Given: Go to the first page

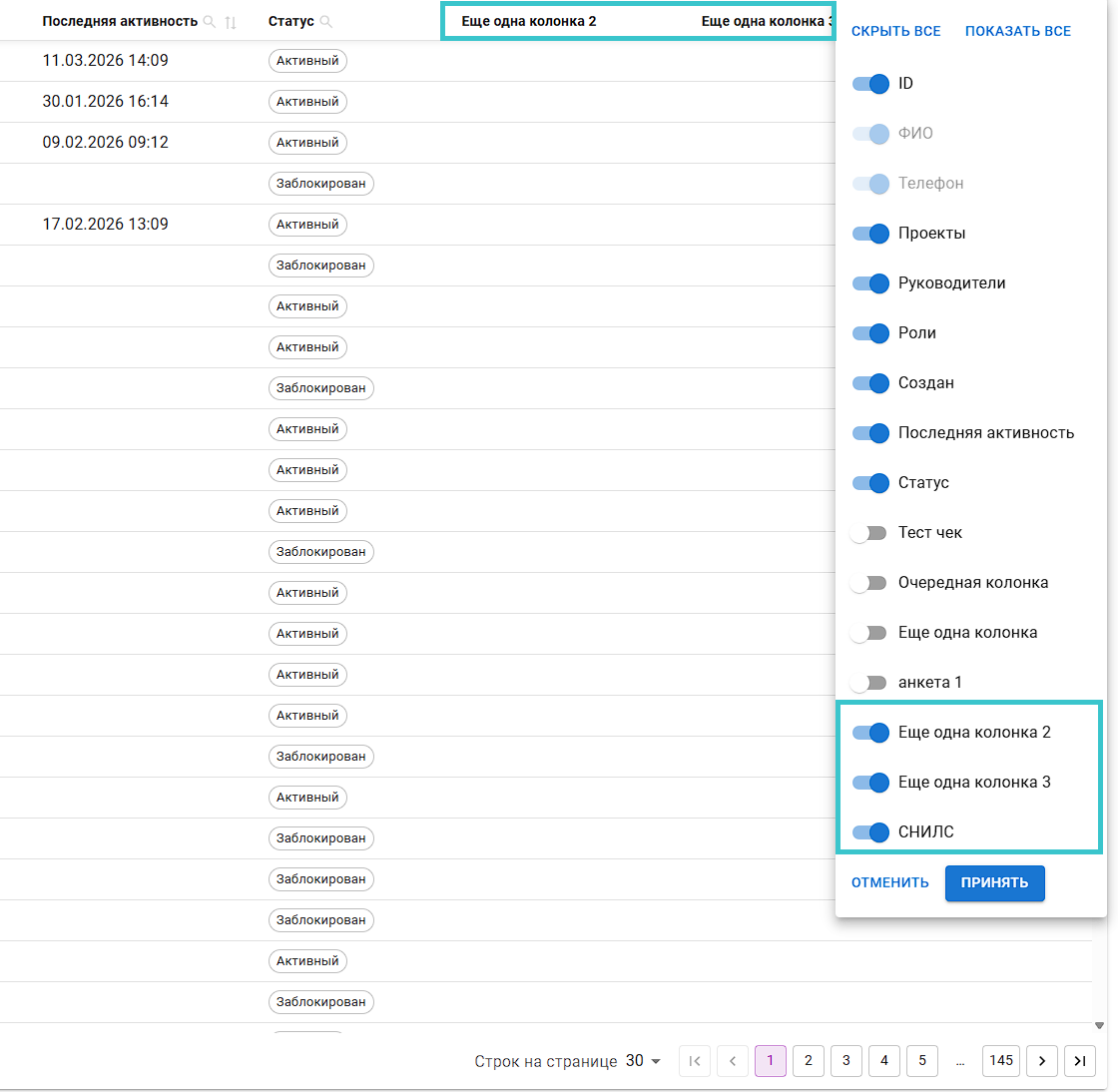Looking at the screenshot, I should (x=695, y=1061).
